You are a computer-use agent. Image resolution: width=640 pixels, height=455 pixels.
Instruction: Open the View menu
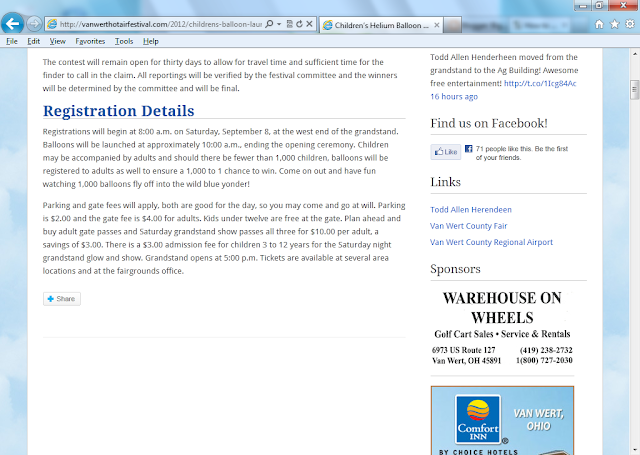point(58,41)
